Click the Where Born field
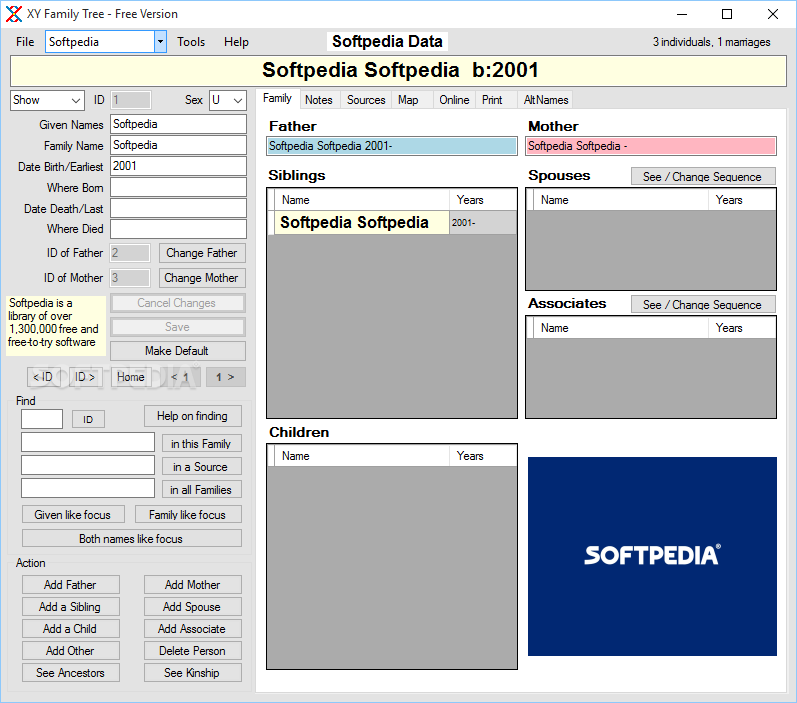This screenshot has width=797, height=703. tap(178, 187)
